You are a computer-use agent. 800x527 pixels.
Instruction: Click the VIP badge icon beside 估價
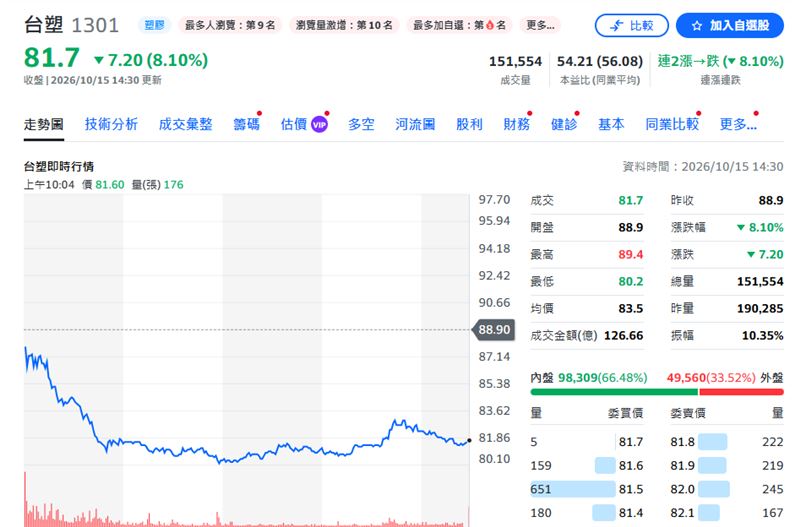tap(319, 124)
